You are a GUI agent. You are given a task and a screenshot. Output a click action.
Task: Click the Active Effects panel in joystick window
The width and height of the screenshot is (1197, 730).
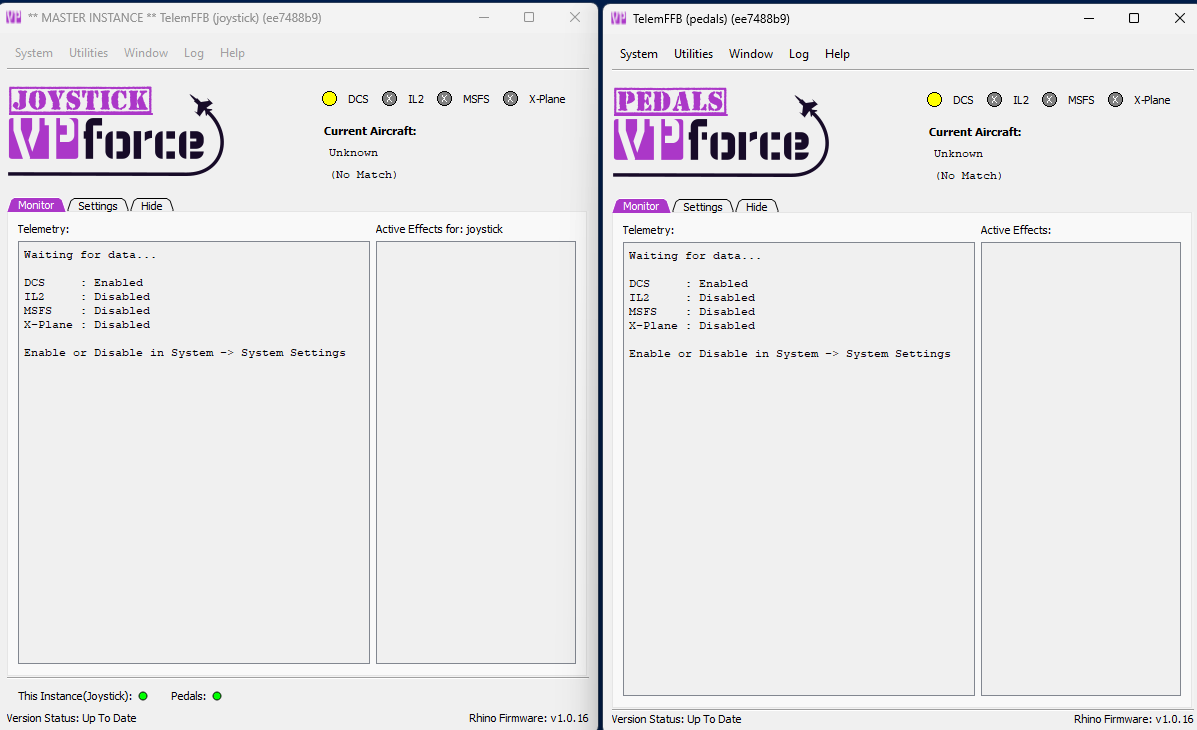pos(476,452)
